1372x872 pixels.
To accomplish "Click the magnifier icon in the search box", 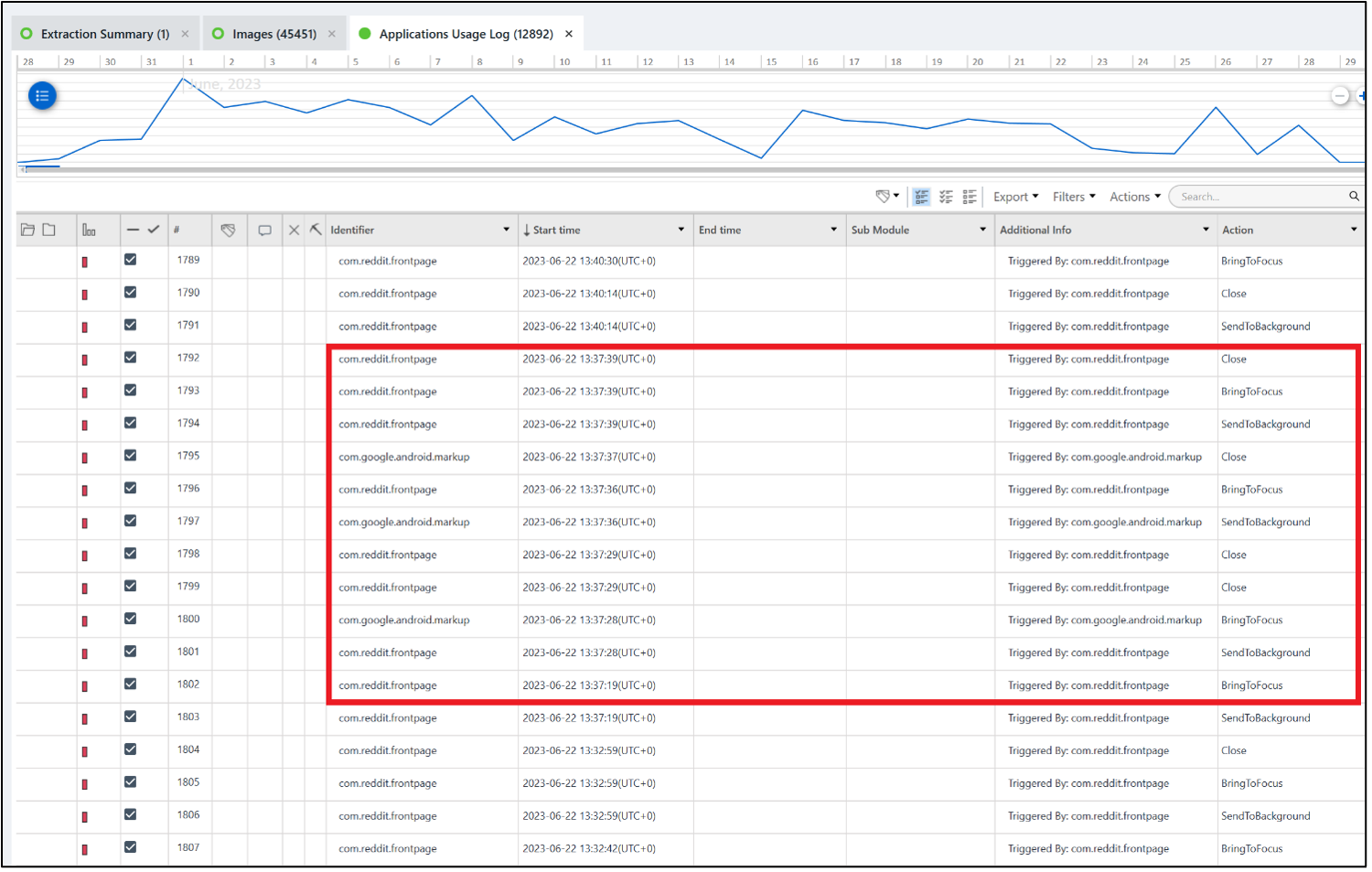I will tap(1354, 197).
